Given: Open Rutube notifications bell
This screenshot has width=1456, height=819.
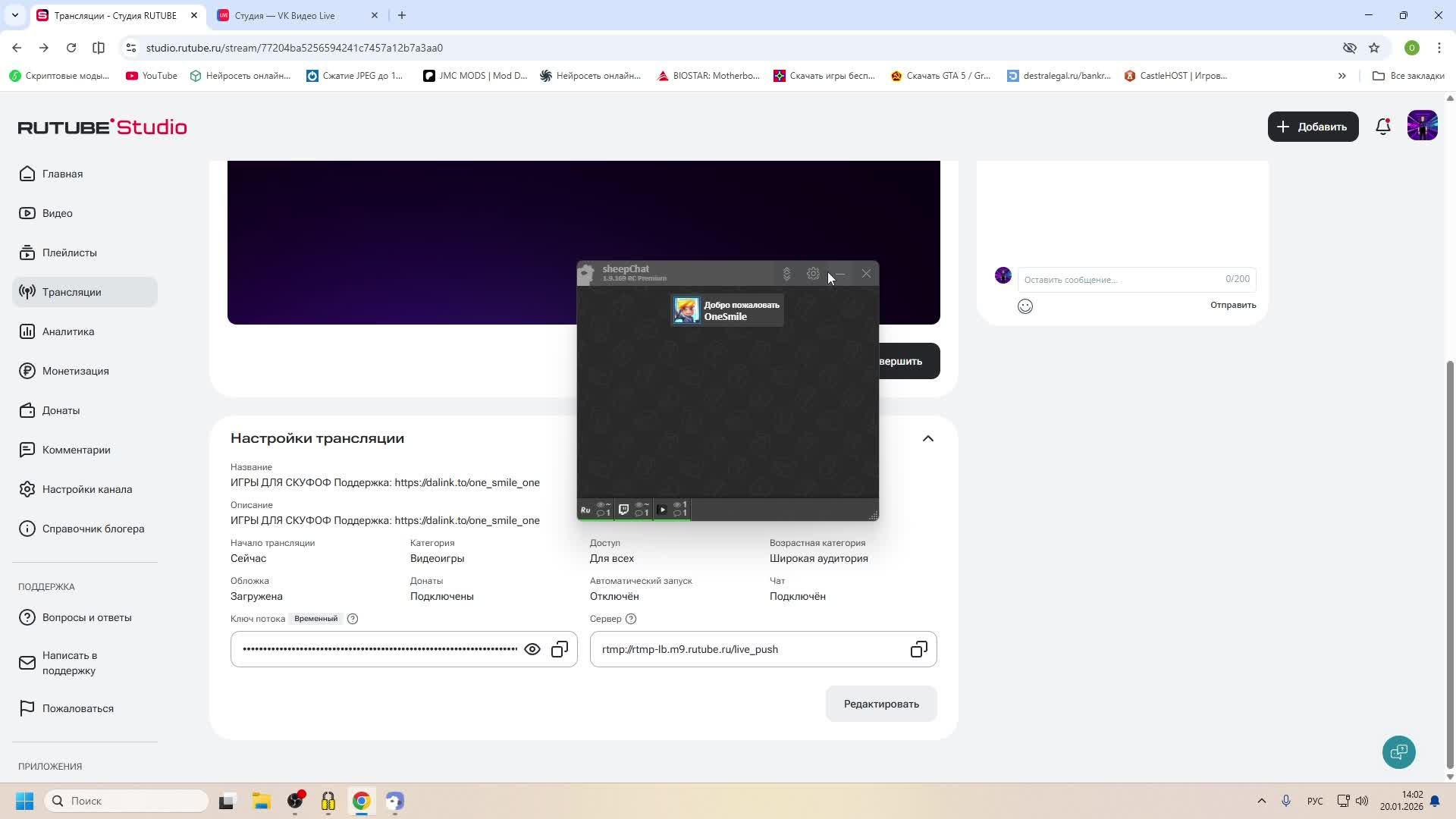Looking at the screenshot, I should 1382,127.
